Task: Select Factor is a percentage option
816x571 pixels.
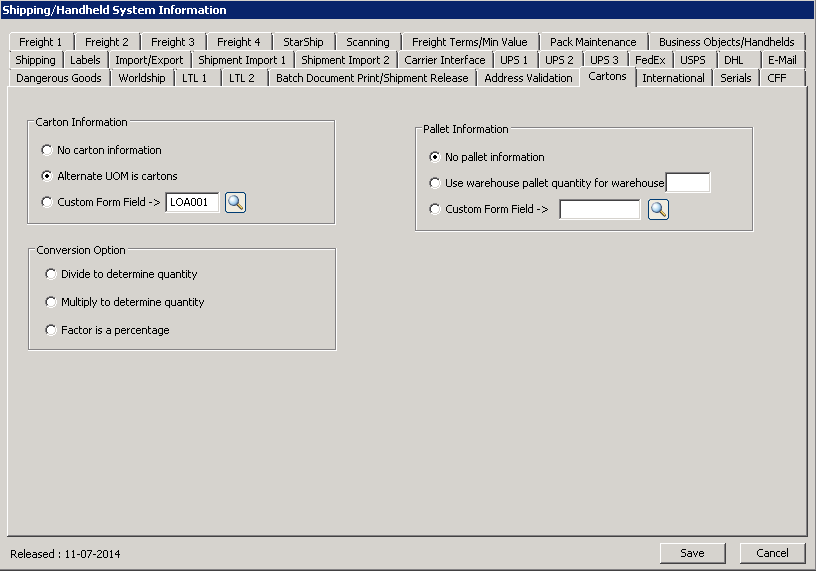Action: click(52, 330)
